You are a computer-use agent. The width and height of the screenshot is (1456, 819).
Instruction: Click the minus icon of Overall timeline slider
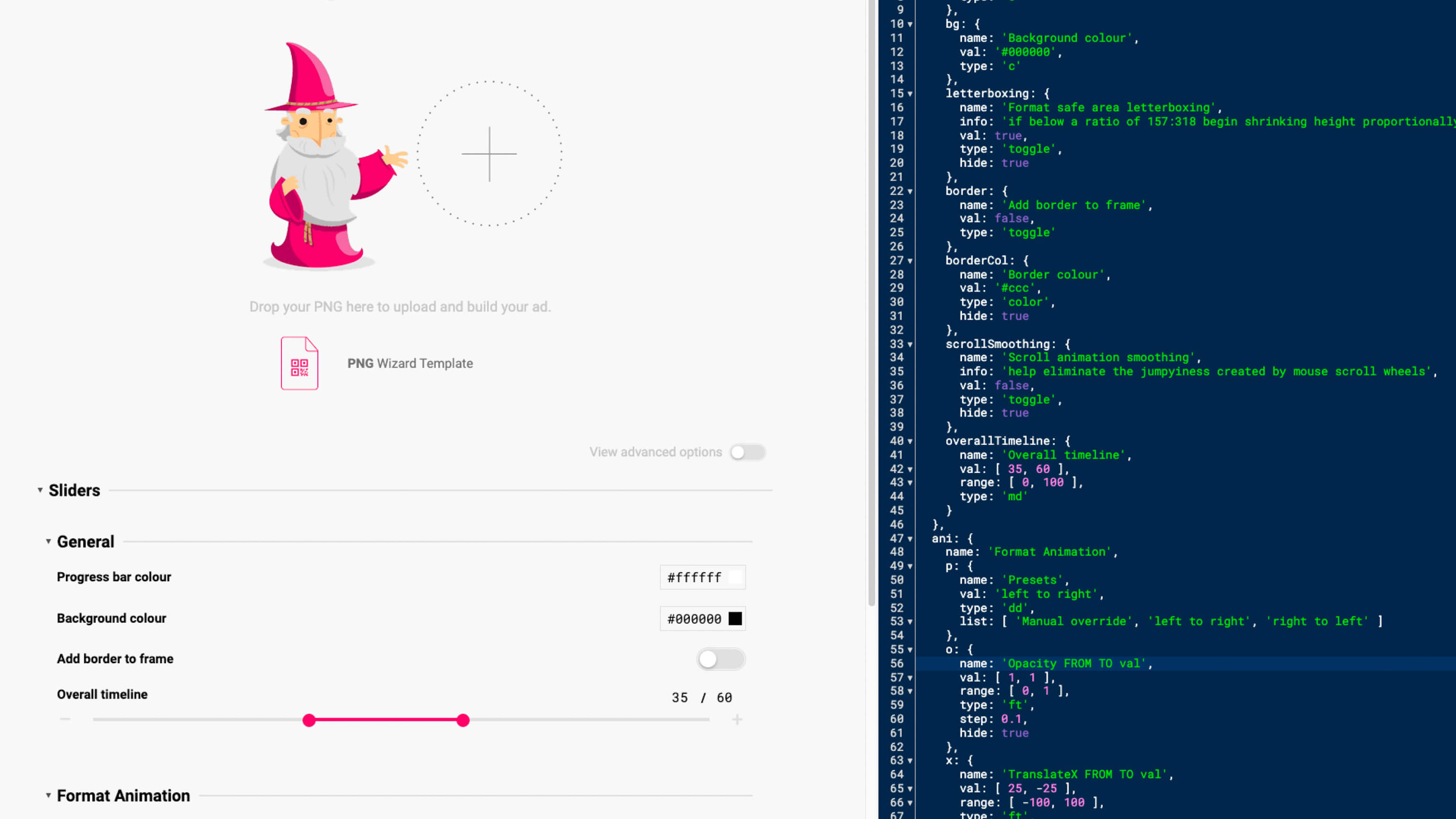65,720
